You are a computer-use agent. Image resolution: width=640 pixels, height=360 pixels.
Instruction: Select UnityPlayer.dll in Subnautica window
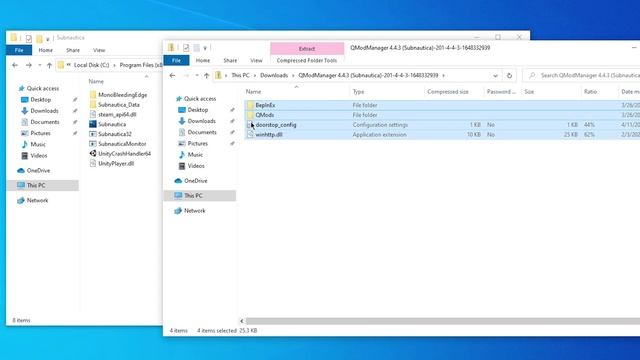click(116, 164)
